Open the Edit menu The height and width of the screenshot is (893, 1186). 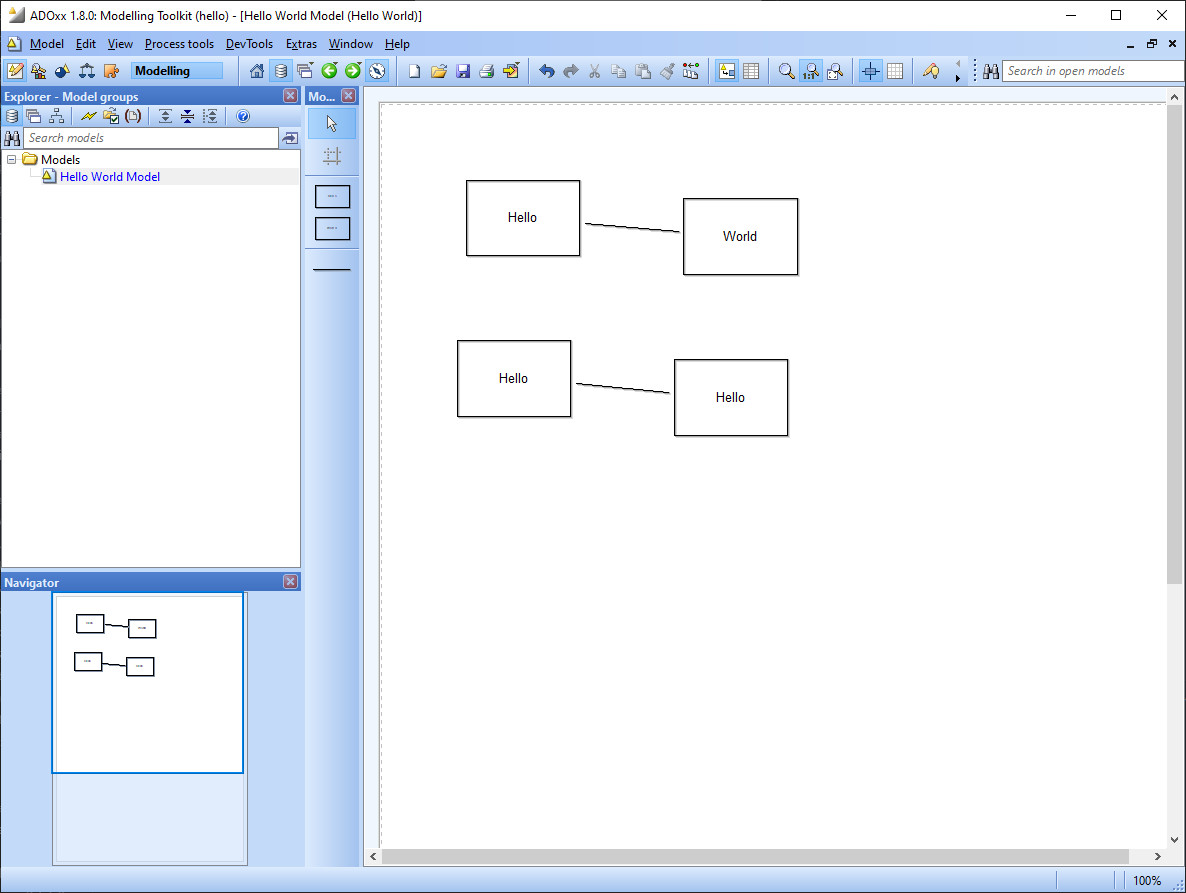(85, 44)
